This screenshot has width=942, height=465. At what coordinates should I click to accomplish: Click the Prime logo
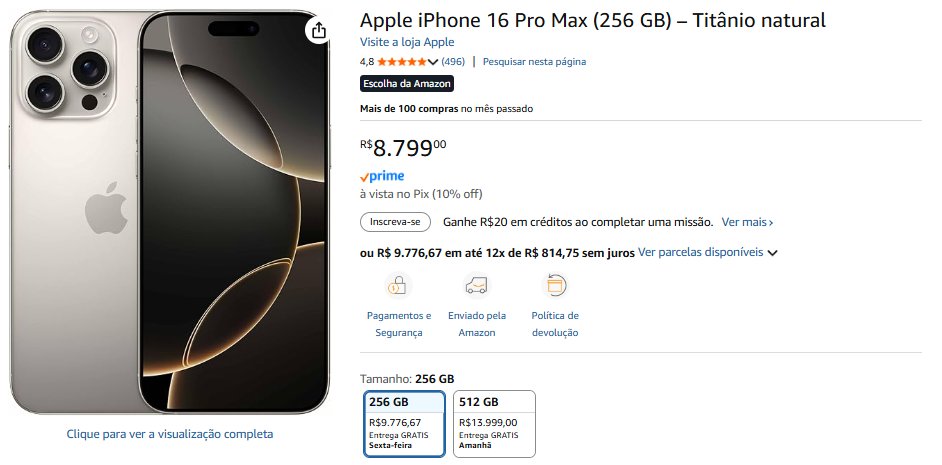382,176
